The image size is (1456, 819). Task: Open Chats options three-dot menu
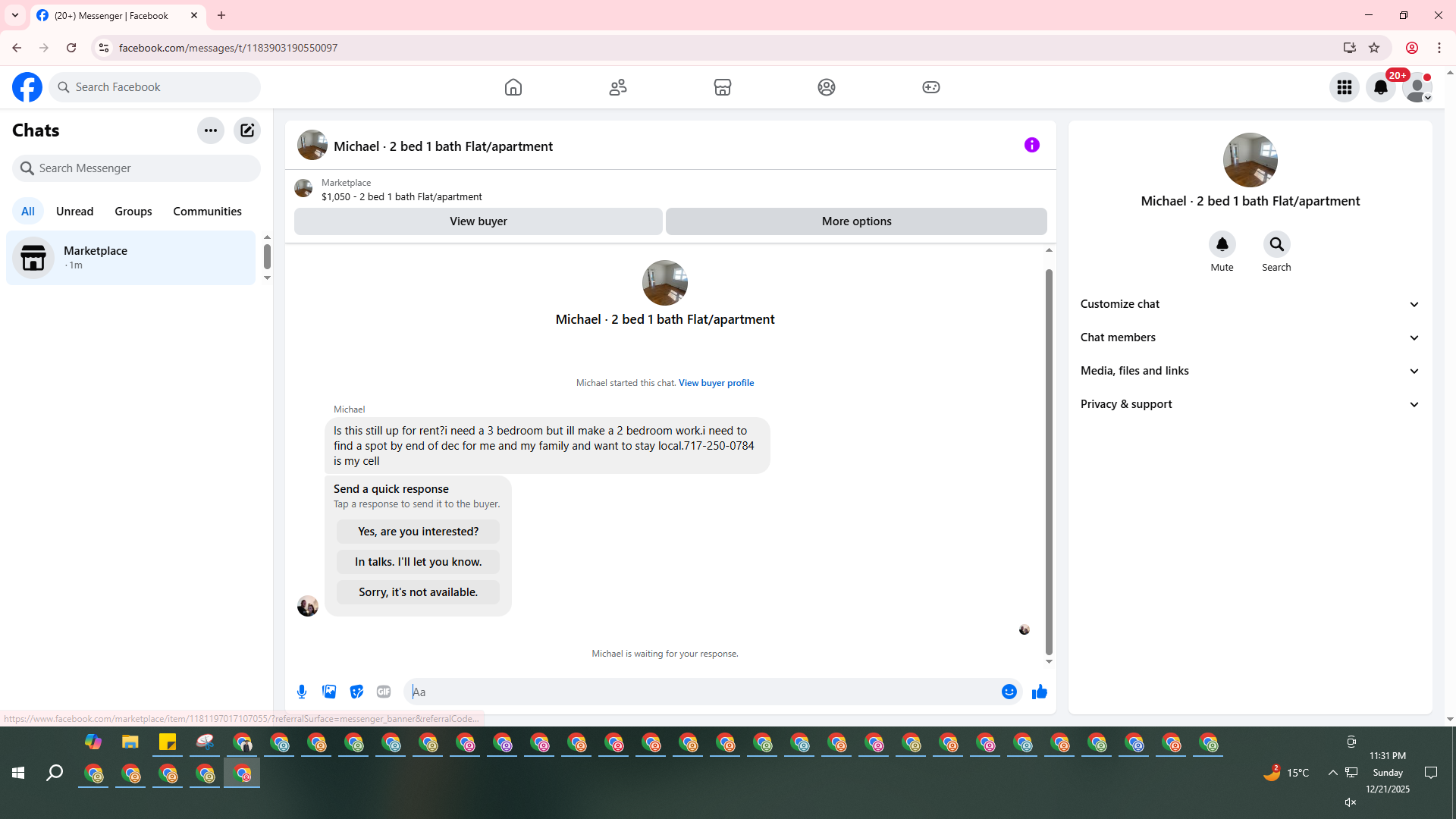[211, 130]
